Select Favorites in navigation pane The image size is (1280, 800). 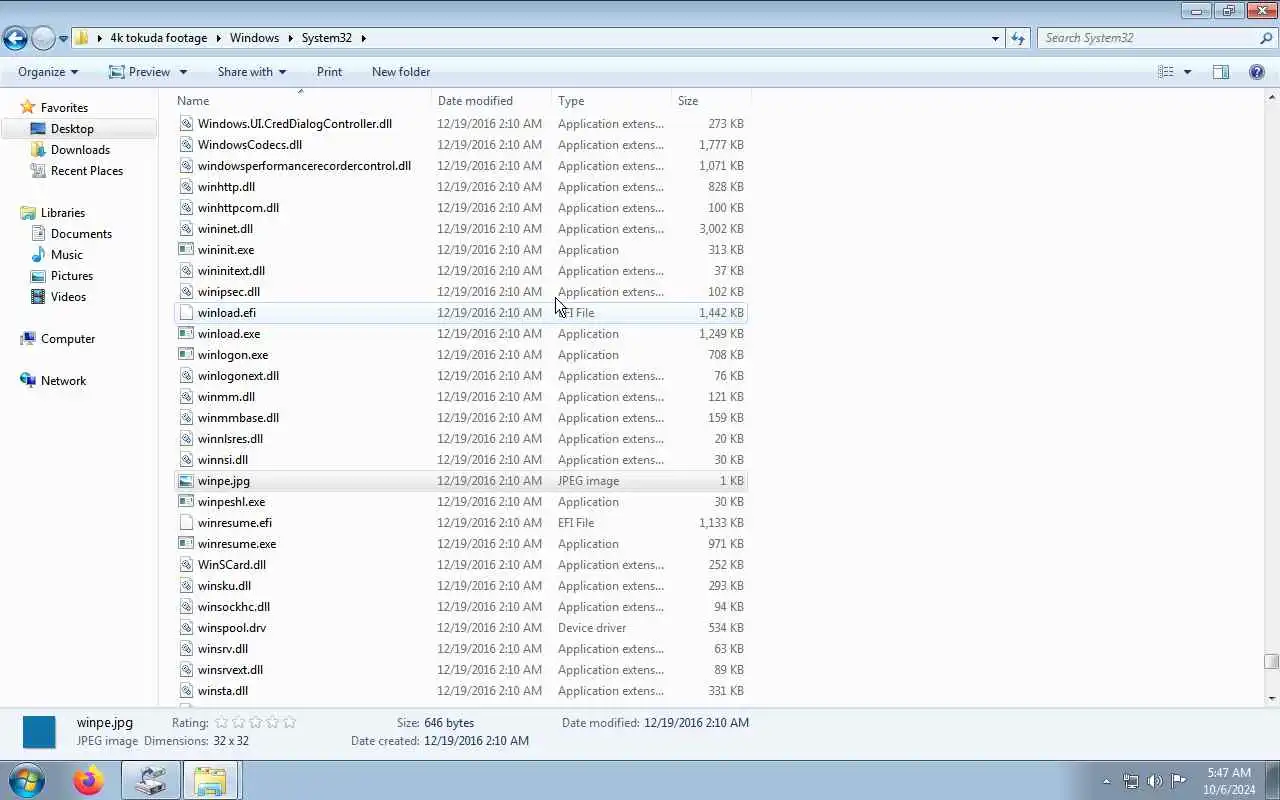(x=64, y=108)
